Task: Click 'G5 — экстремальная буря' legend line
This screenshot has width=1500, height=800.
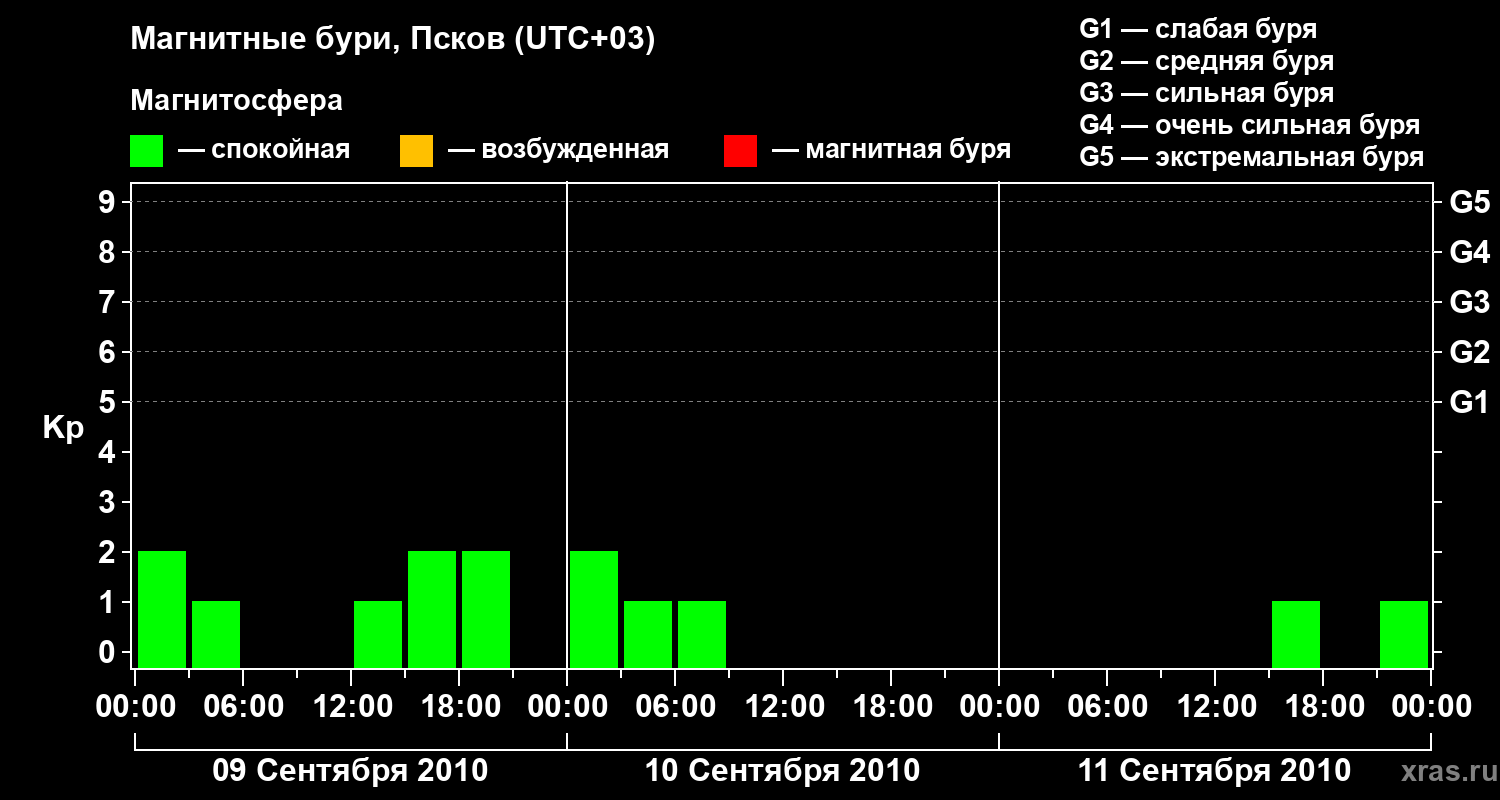Action: pyautogui.click(x=1252, y=158)
